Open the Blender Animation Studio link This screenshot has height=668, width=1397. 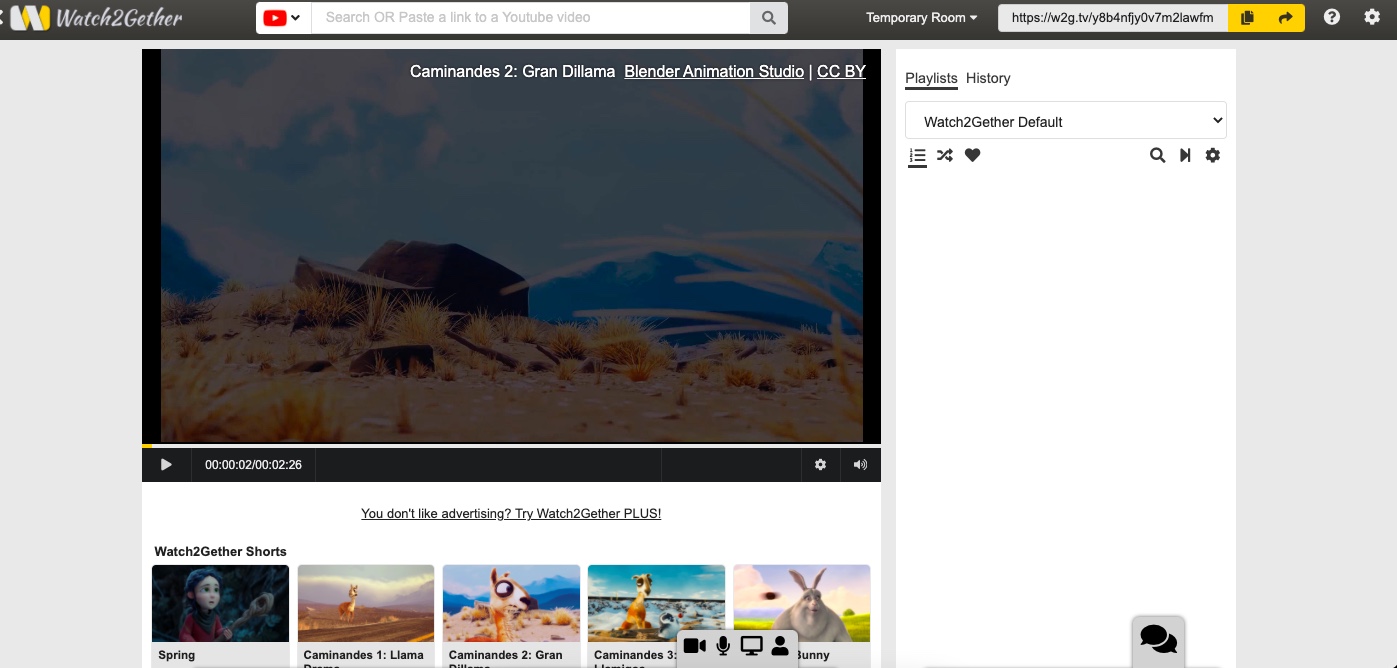(x=713, y=71)
